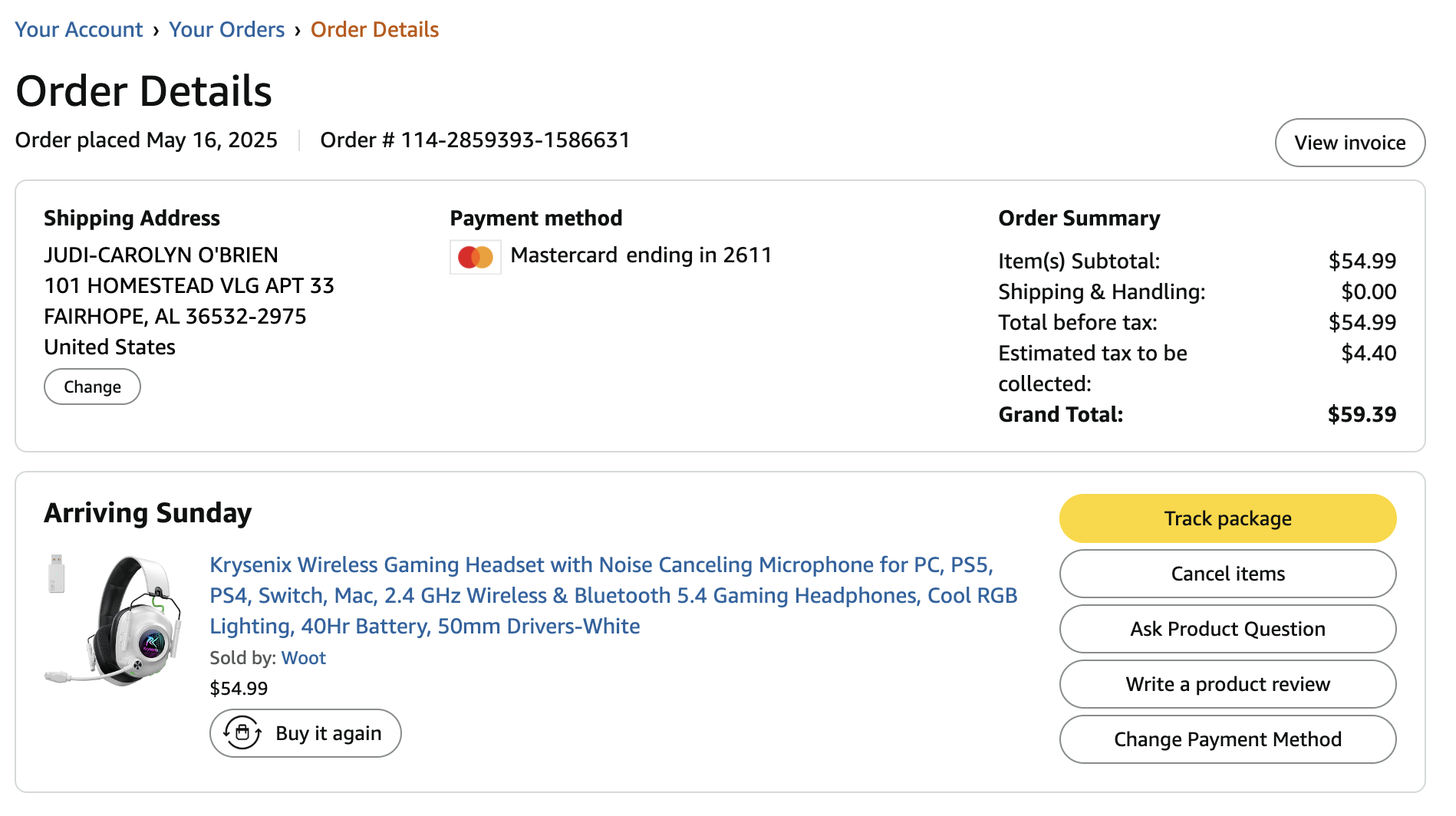Click the Grand Total amount $59.39
The image size is (1456, 816).
pyautogui.click(x=1362, y=415)
